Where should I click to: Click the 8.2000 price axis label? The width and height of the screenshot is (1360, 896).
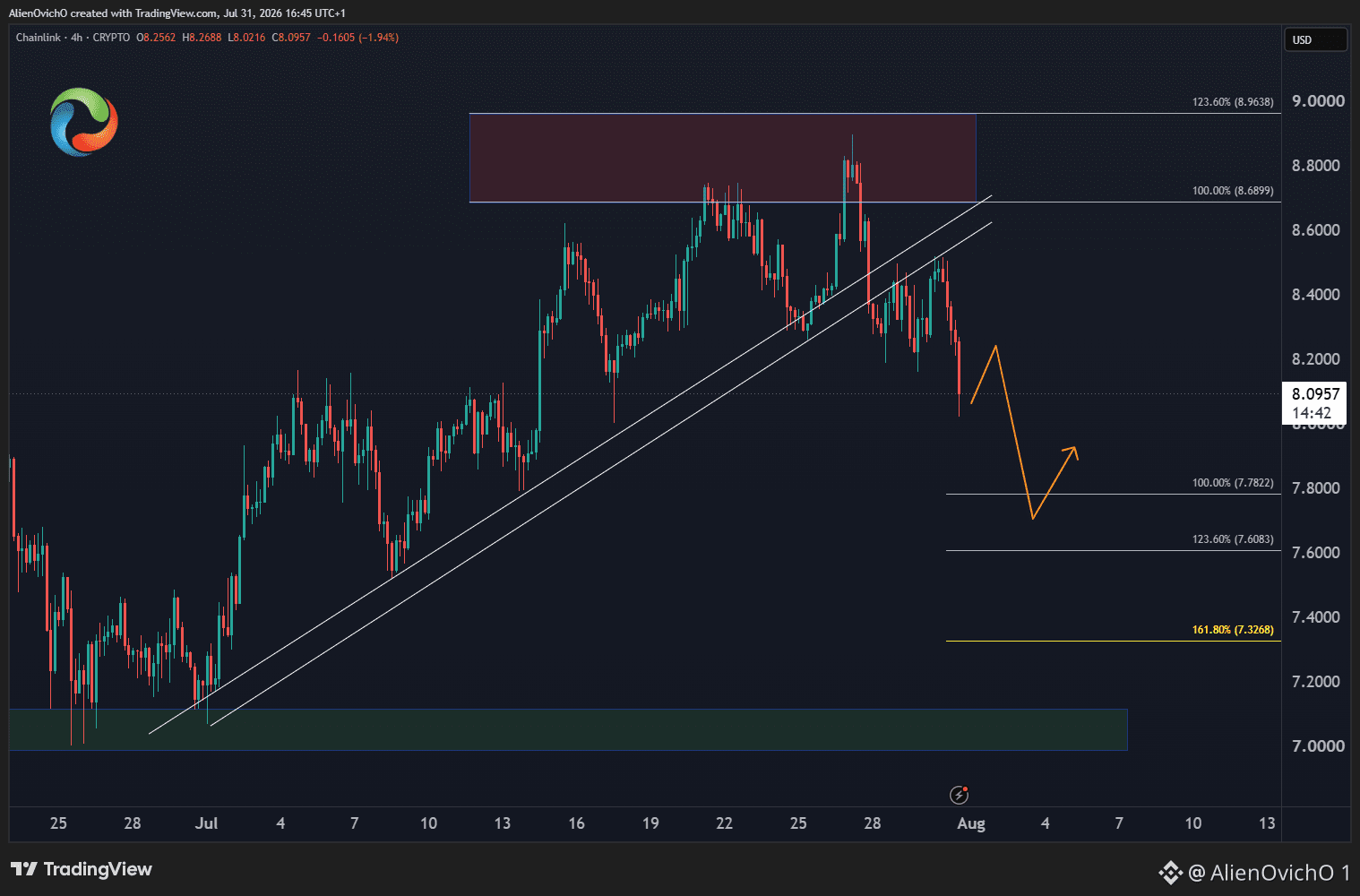tap(1318, 359)
